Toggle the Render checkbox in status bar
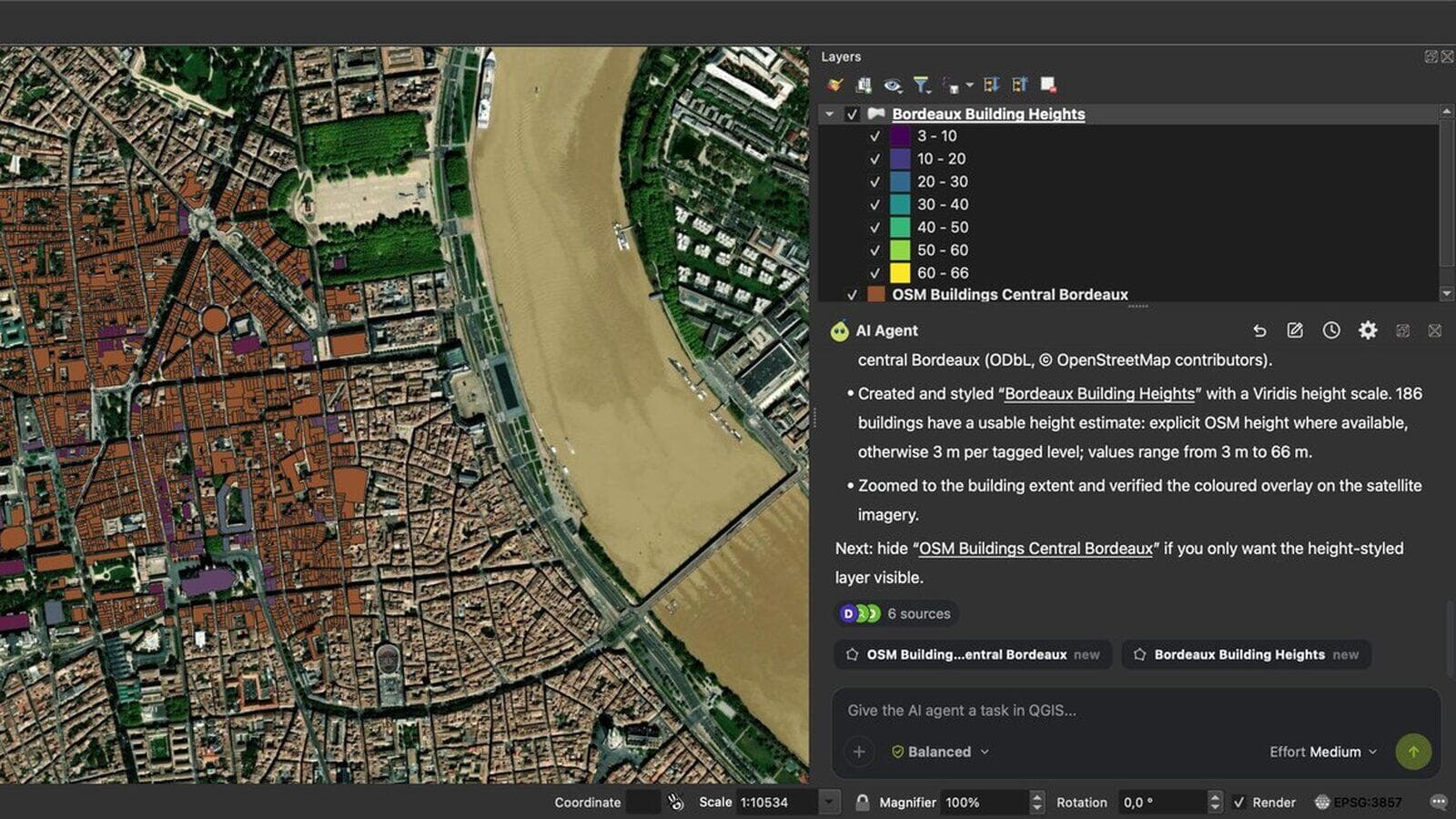Image resolution: width=1456 pixels, height=819 pixels. coord(1239,802)
